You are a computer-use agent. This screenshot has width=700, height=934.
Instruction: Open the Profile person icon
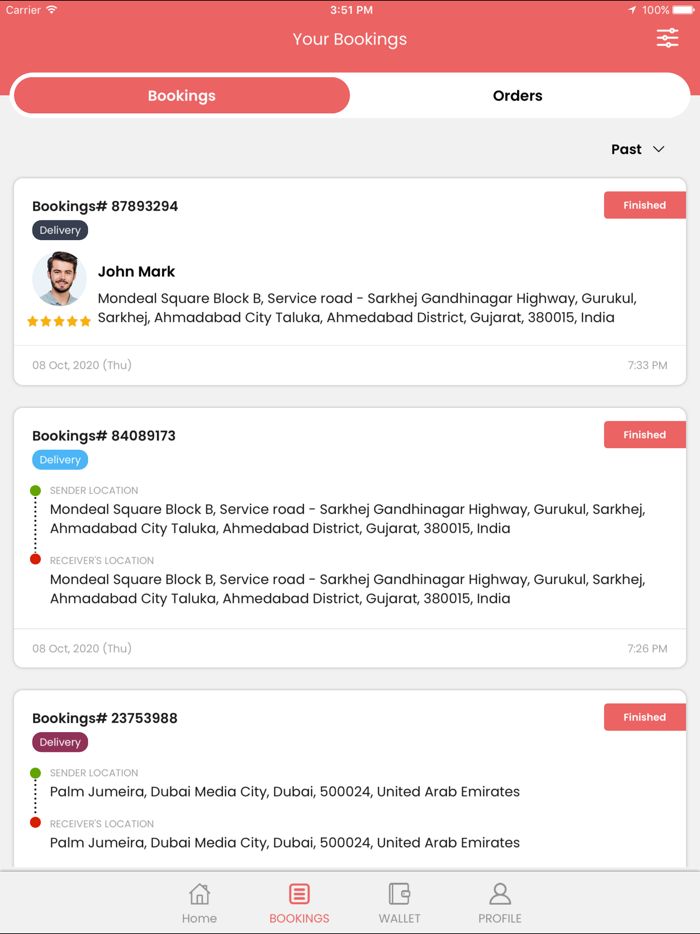tap(500, 894)
